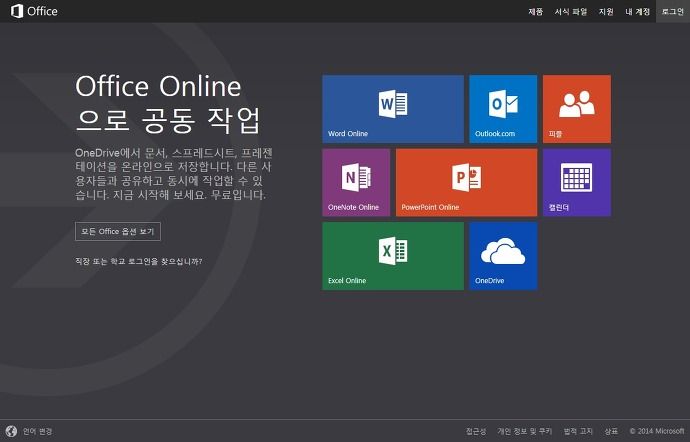The width and height of the screenshot is (690, 442).
Task: Select the 지원 header menu item
Action: pos(606,11)
